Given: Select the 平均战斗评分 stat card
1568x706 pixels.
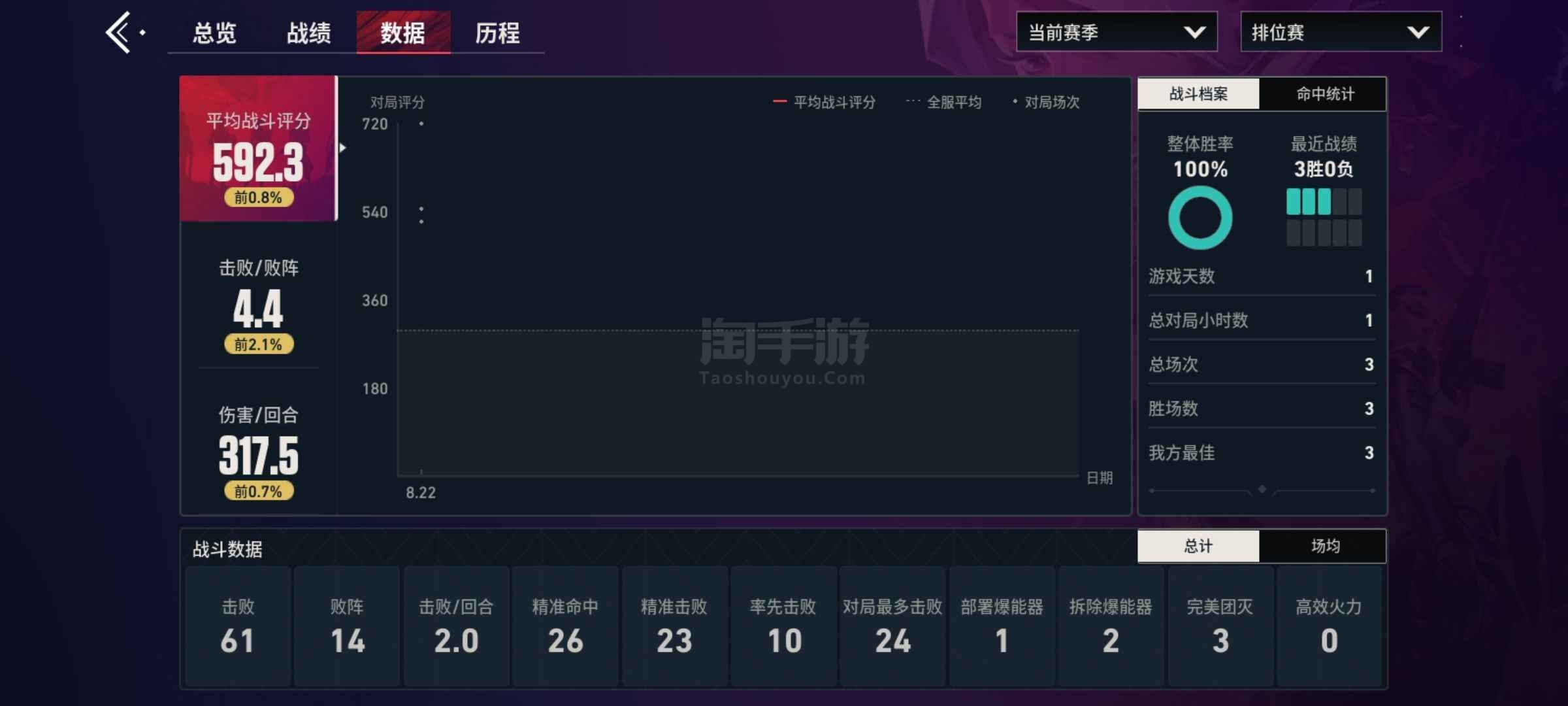Looking at the screenshot, I should coord(258,149).
